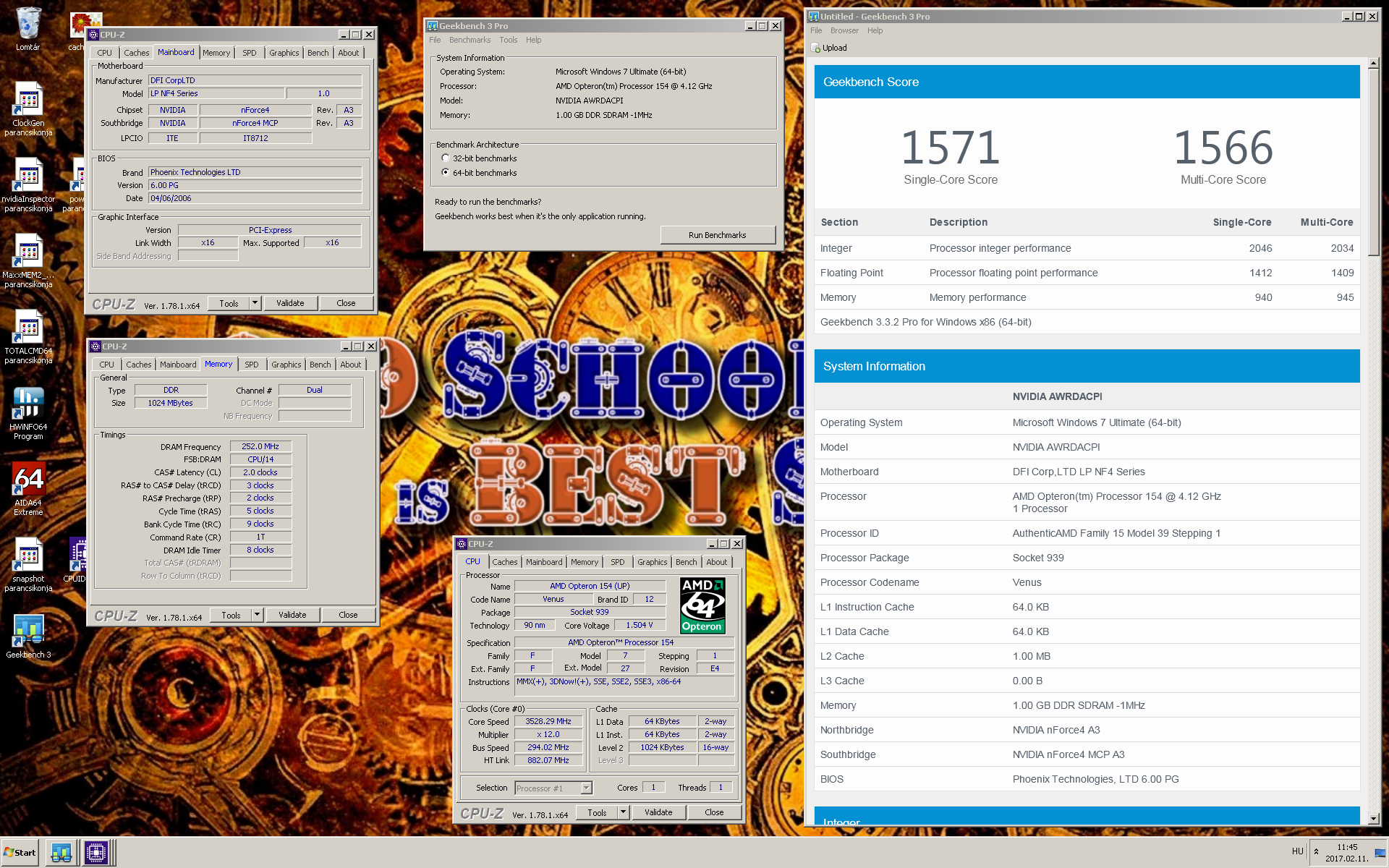This screenshot has width=1389, height=868.
Task: Click BIOS Date 04/06/2006 value
Action: (255, 198)
